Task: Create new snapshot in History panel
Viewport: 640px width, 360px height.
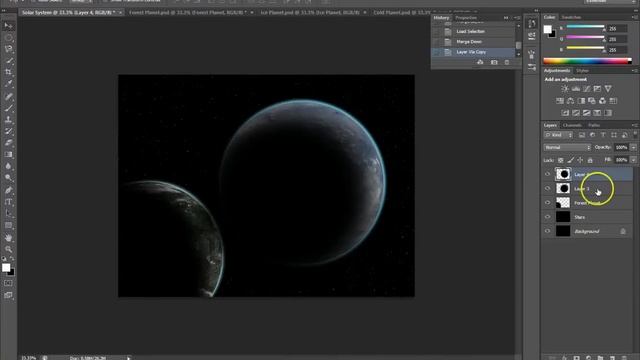Action: pyautogui.click(x=494, y=62)
